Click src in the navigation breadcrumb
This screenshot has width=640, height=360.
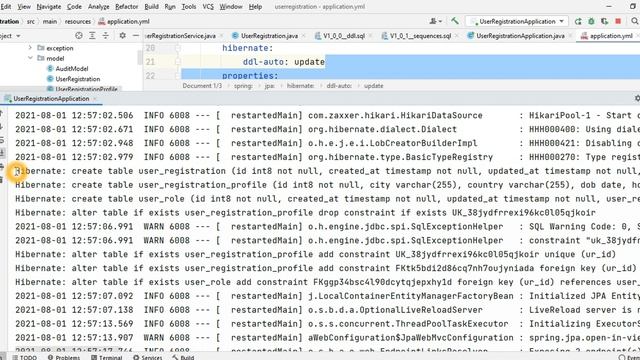(31, 21)
